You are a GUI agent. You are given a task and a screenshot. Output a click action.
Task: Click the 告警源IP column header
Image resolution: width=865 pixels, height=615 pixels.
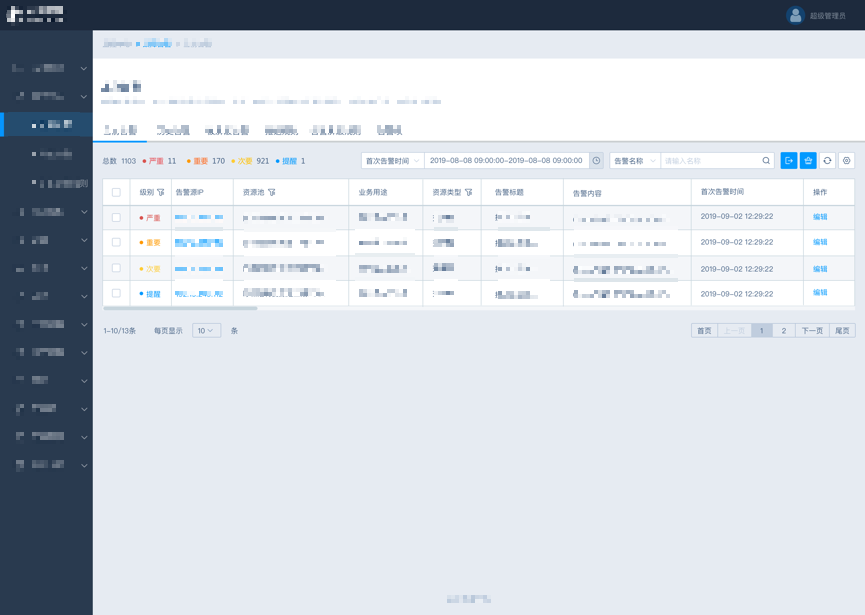point(189,192)
